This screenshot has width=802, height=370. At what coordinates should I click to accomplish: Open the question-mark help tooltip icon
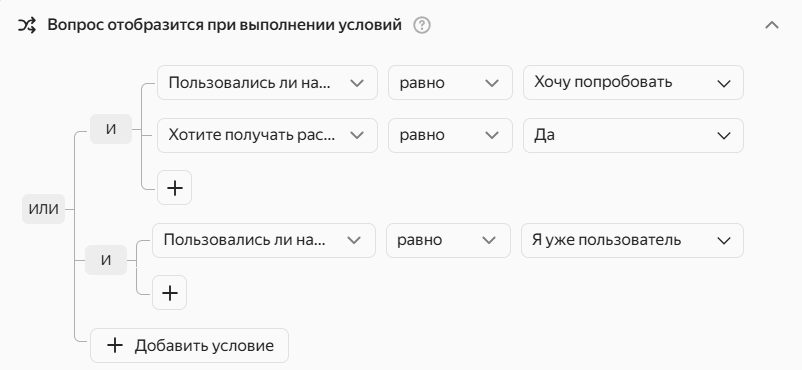point(422,25)
